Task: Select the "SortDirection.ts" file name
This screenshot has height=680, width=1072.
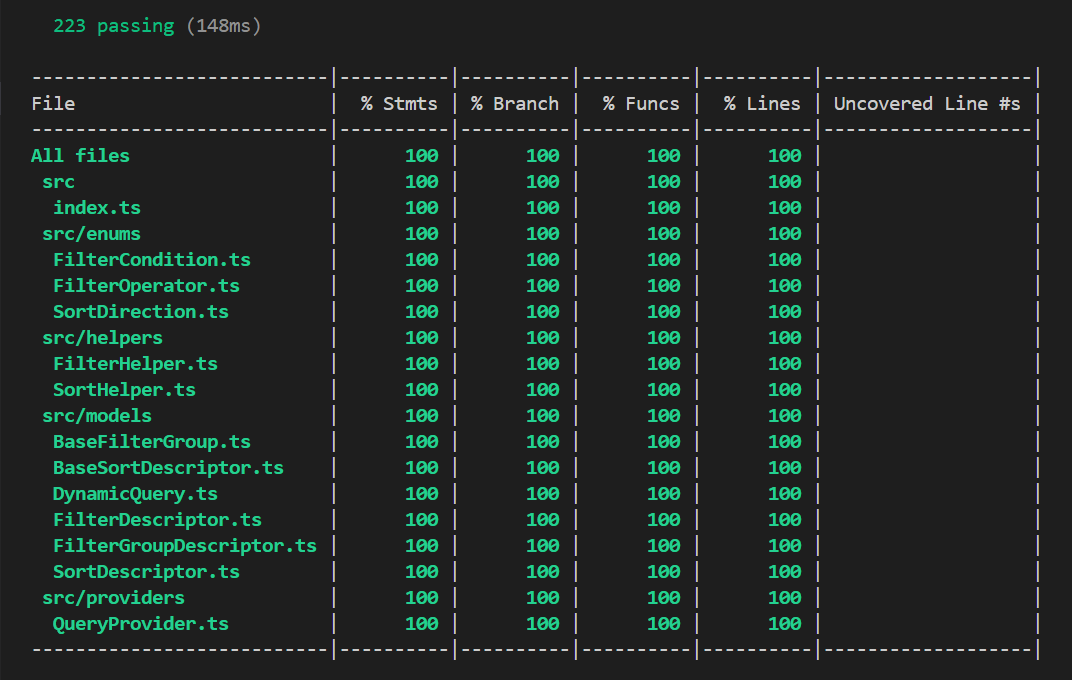Action: 141,312
